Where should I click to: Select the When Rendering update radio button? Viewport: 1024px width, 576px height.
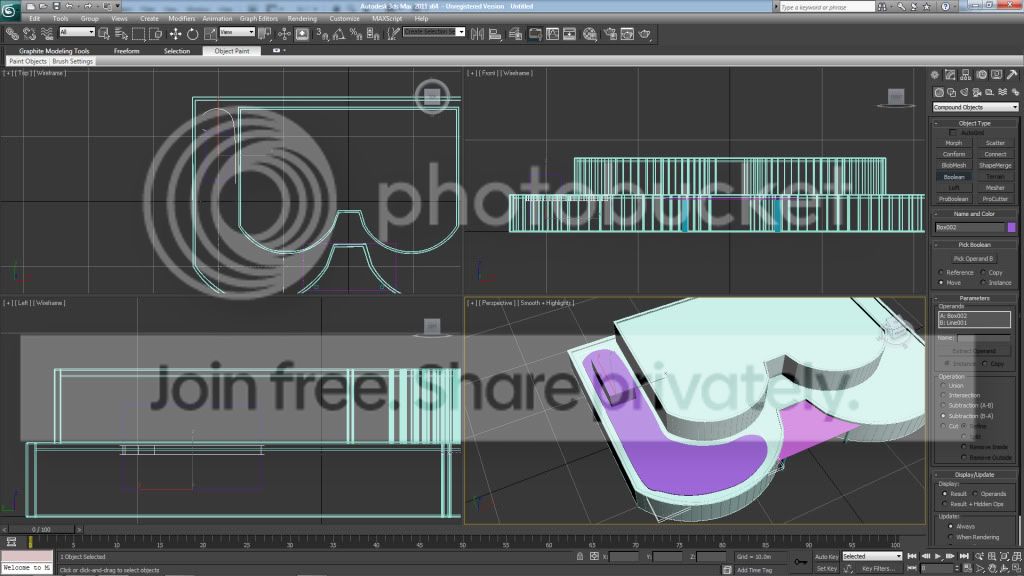click(x=951, y=537)
